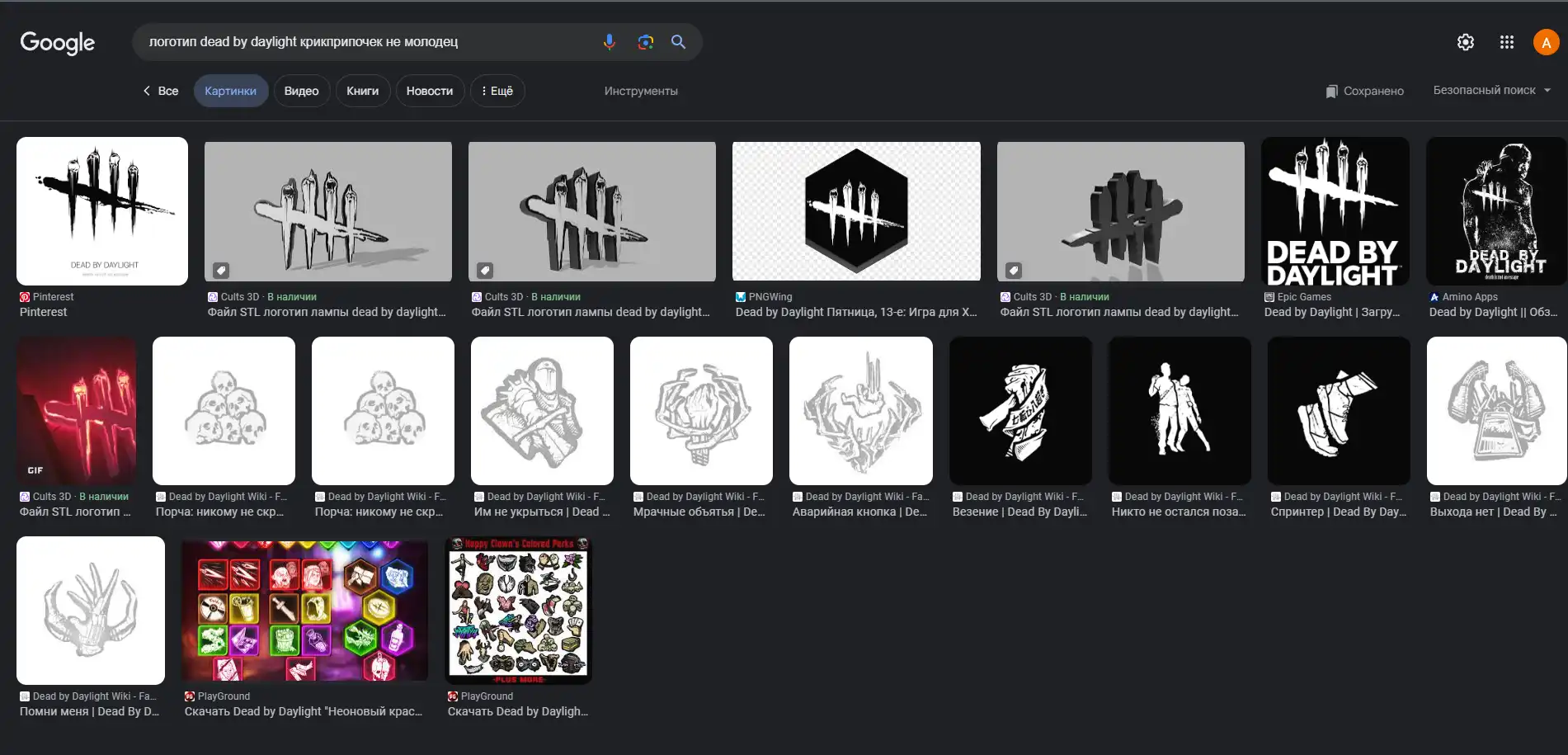The image size is (1568, 755).
Task: Select the 'Картинки' tab
Action: 231,91
